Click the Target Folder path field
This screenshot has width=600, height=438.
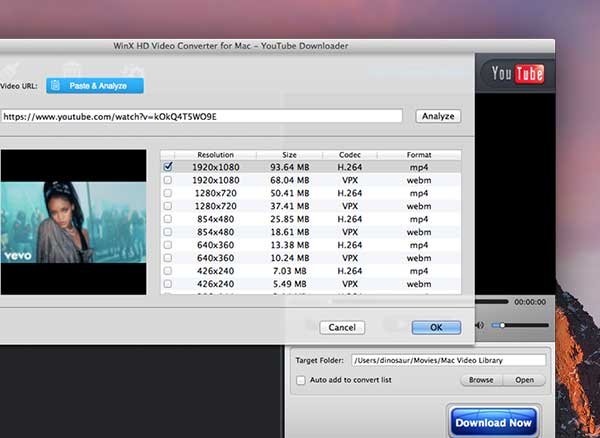coord(448,360)
